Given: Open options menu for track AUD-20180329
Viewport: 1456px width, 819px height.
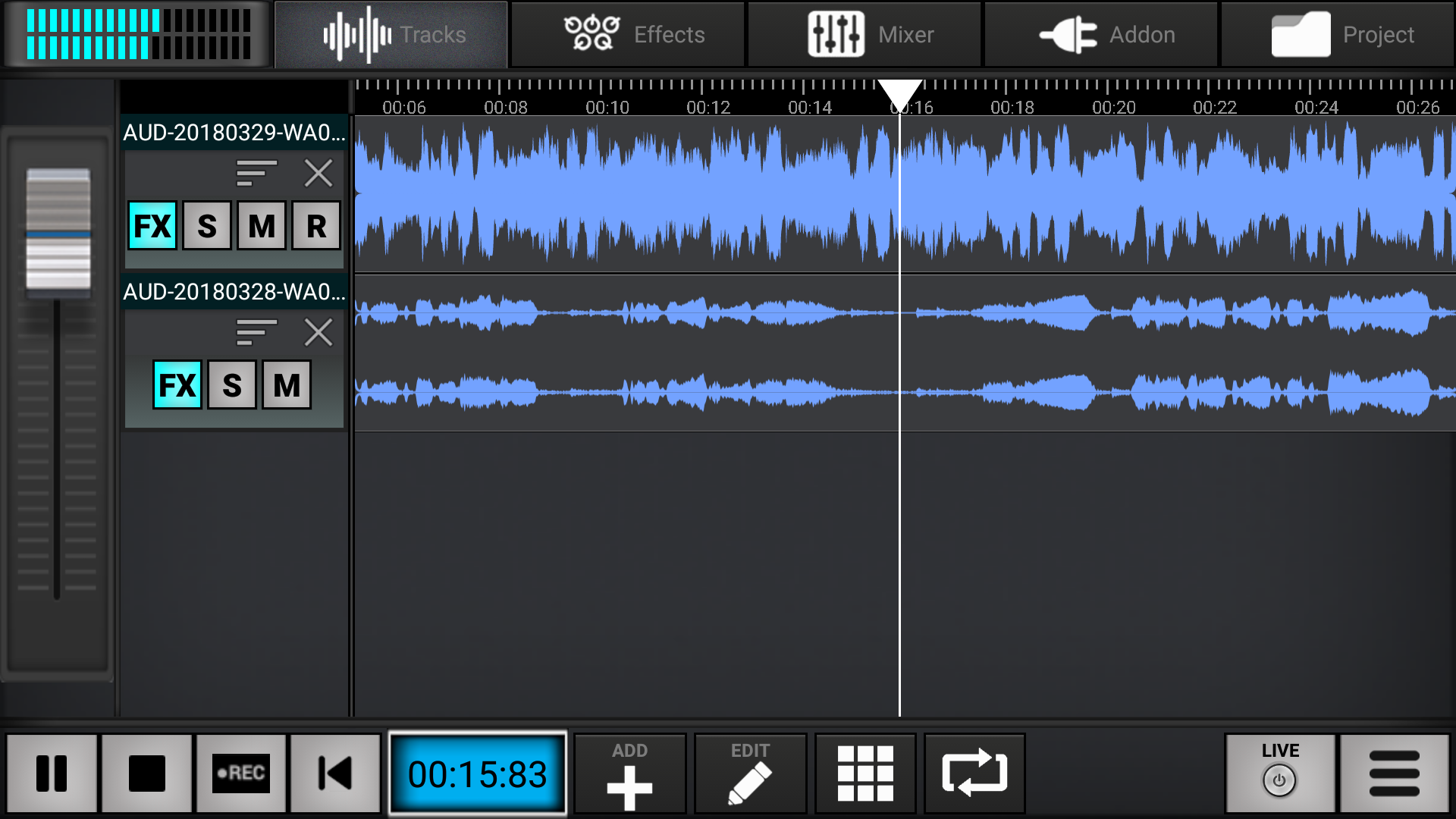Looking at the screenshot, I should click(x=256, y=173).
